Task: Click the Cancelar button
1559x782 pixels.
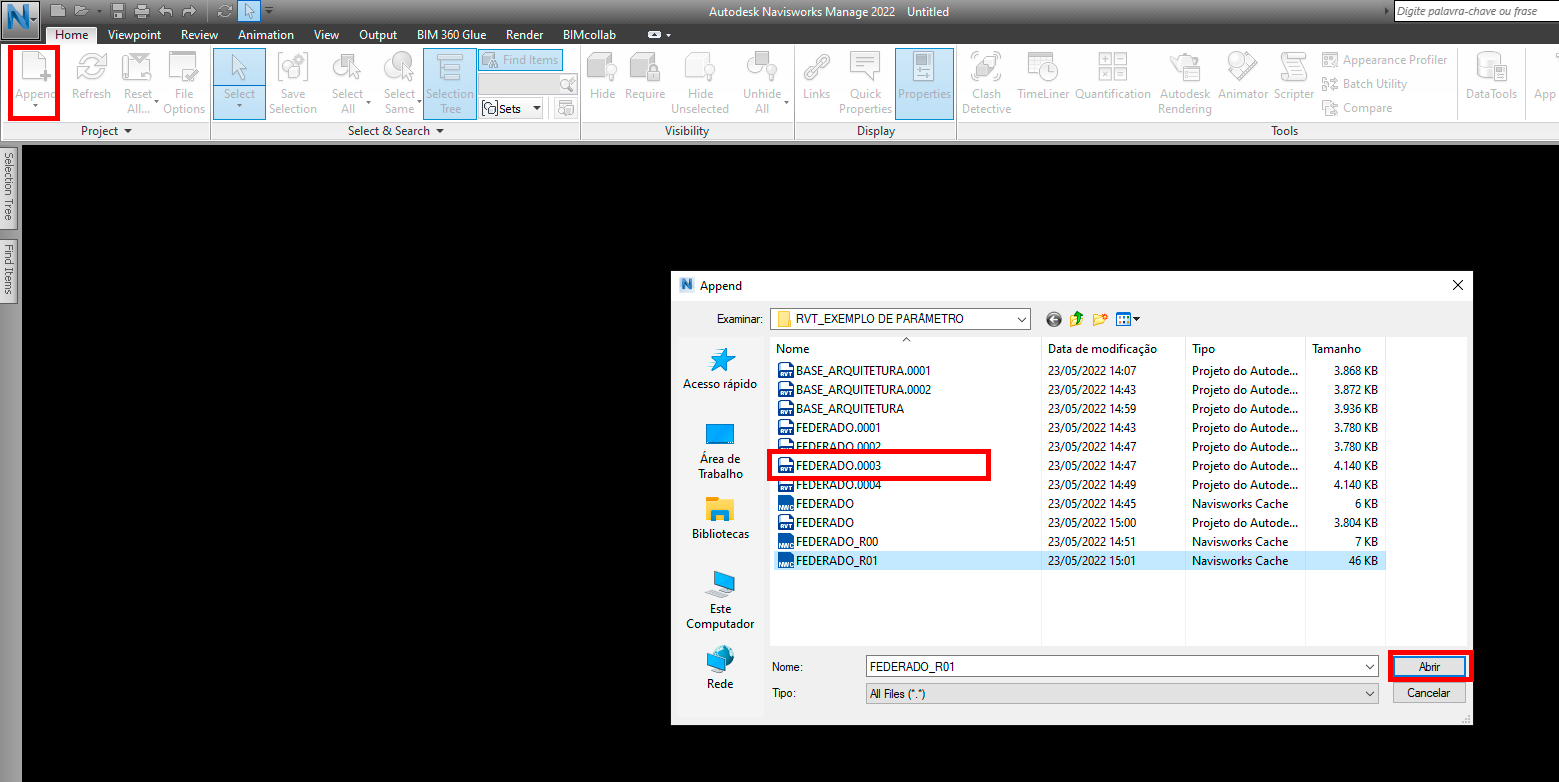Action: (1429, 692)
